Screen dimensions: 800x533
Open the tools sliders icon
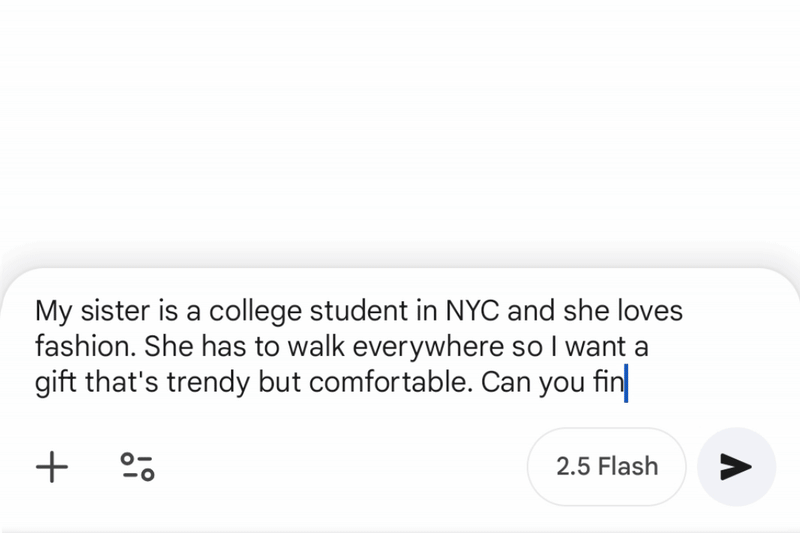(138, 466)
